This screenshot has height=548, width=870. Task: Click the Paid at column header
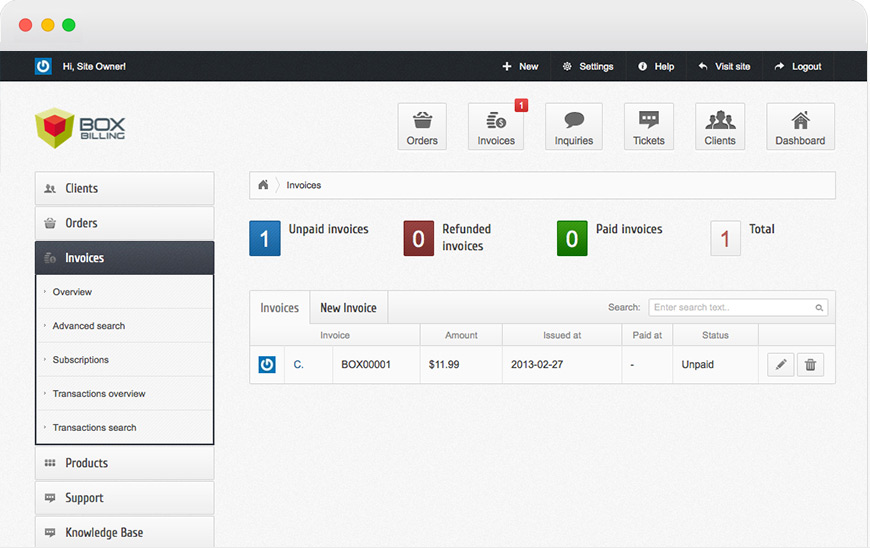pos(647,335)
